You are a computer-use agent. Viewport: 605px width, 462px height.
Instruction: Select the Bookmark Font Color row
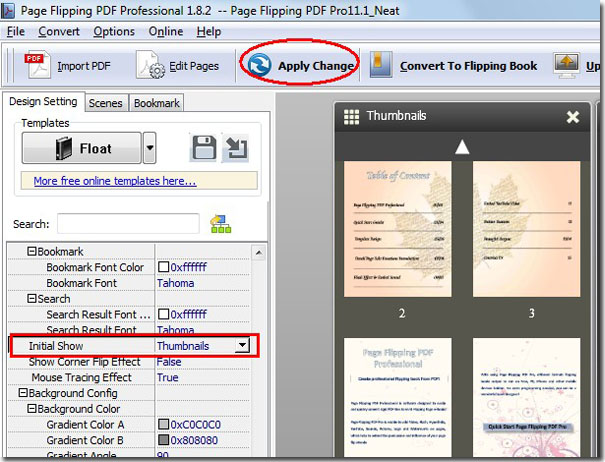[129, 267]
